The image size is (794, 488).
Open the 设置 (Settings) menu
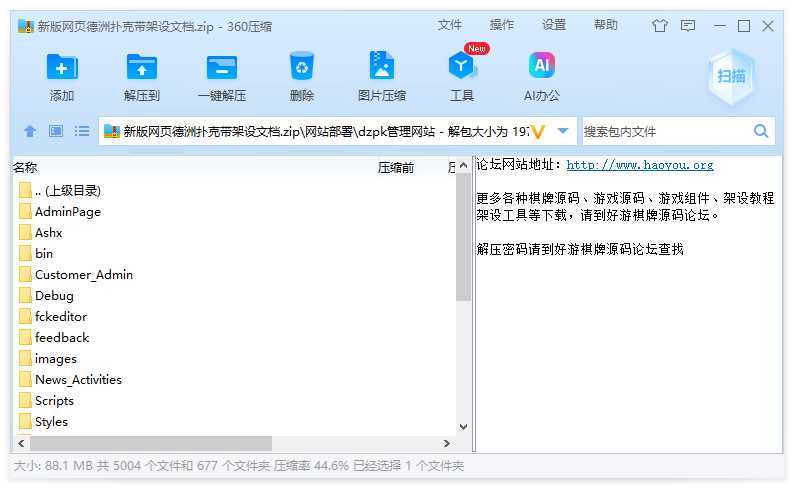[554, 25]
